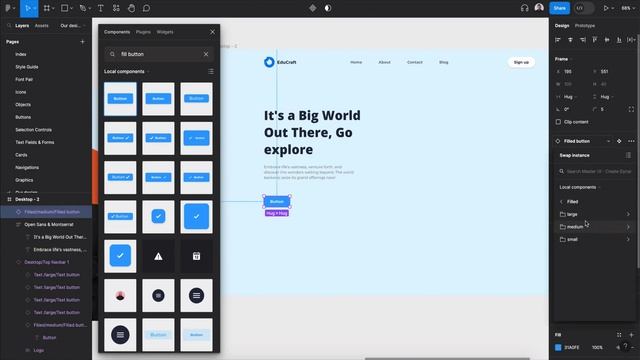Select the 'Open Sans & Montserrat' layer
640x360 pixels.
[49, 224]
